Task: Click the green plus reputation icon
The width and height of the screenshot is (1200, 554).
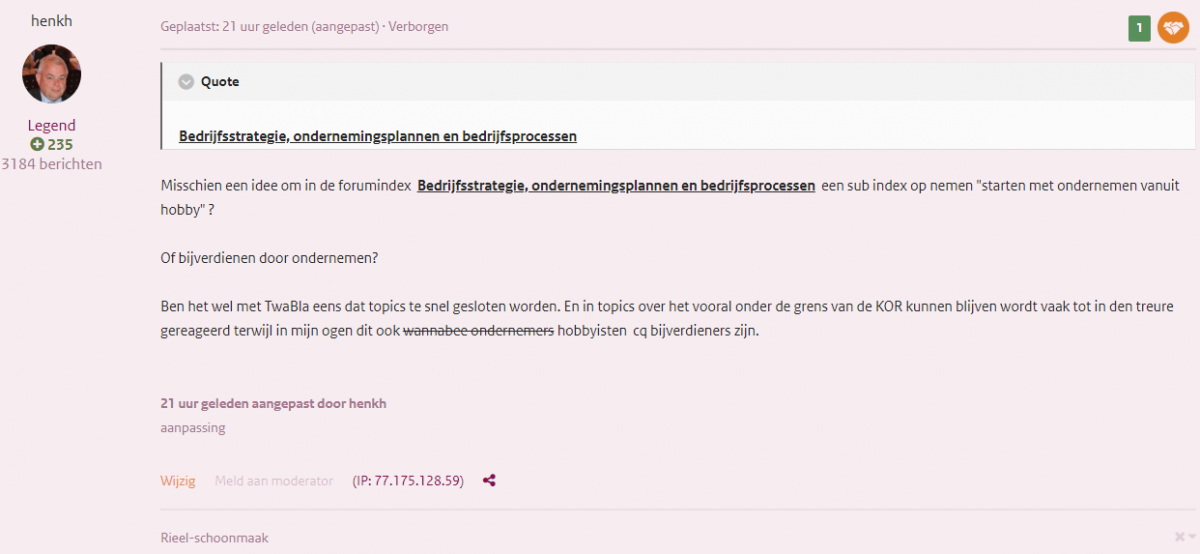Action: click(37, 145)
